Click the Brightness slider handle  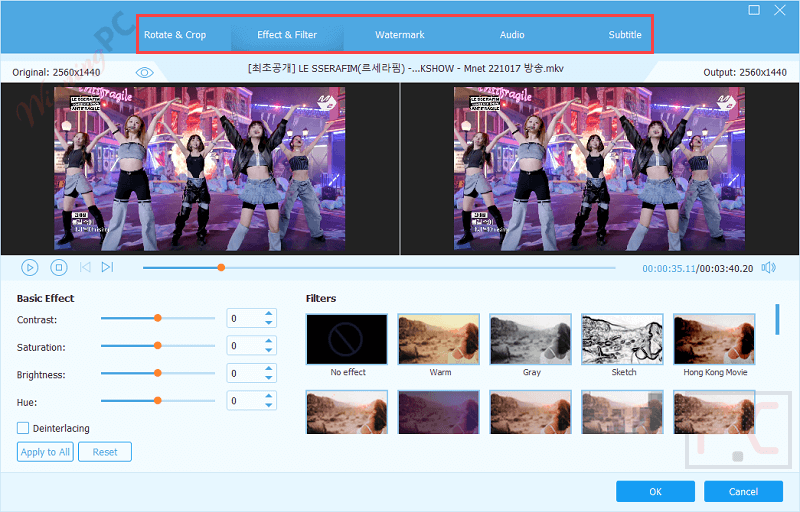(x=158, y=373)
